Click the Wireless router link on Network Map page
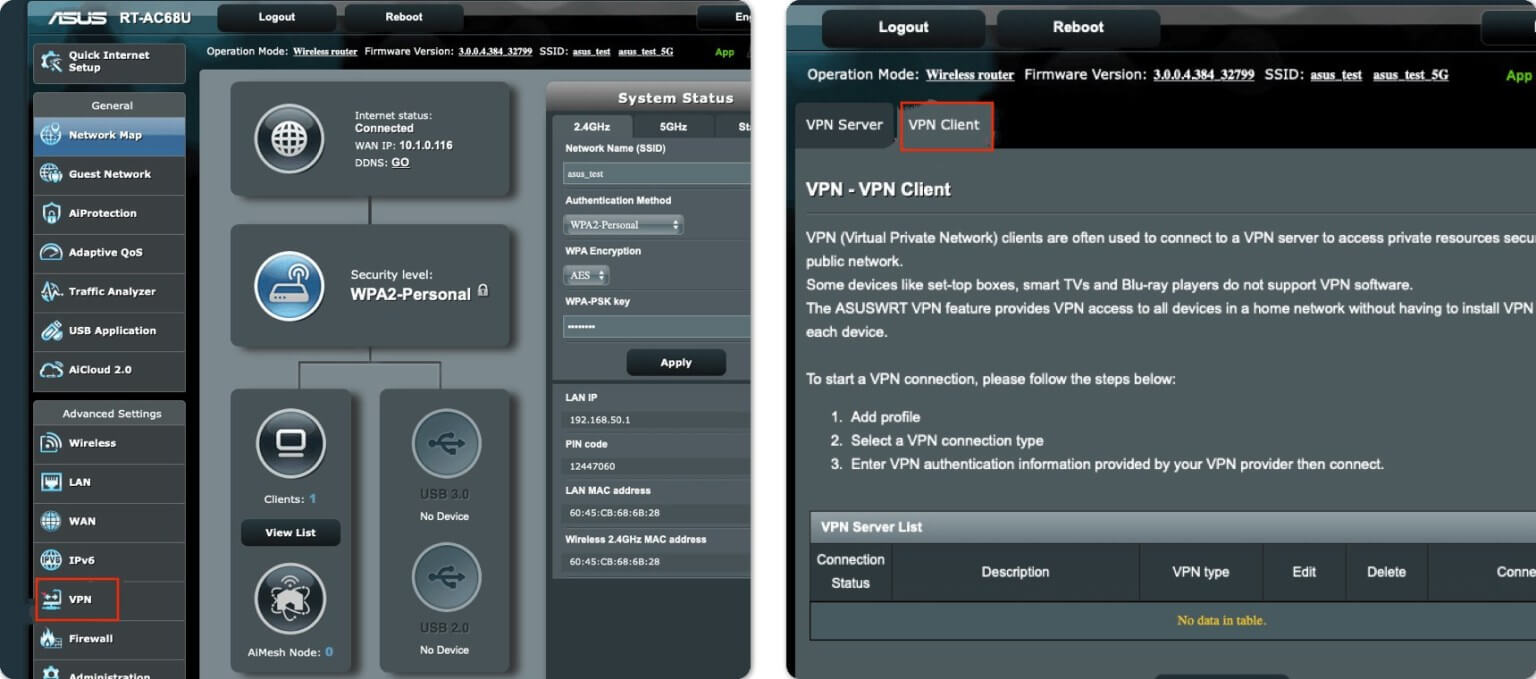This screenshot has width=1536, height=679. point(325,51)
